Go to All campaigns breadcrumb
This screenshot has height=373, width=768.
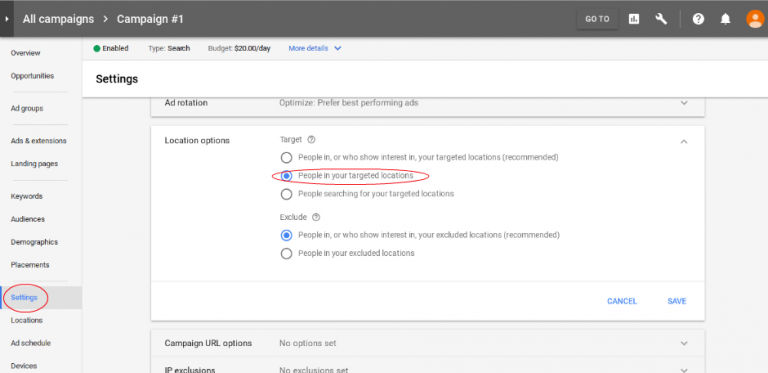point(58,19)
